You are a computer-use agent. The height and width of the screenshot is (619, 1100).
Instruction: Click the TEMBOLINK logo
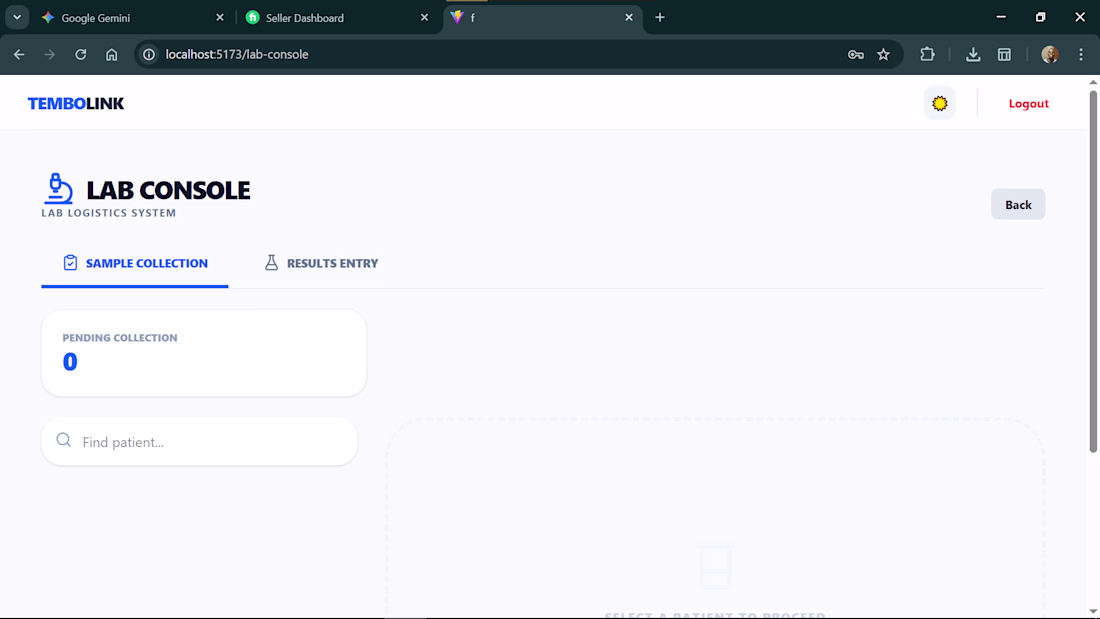tap(76, 103)
